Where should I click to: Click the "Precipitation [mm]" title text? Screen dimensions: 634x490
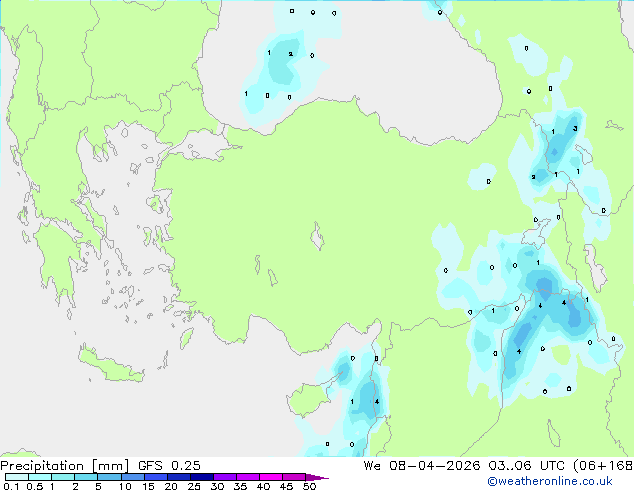tap(65, 466)
